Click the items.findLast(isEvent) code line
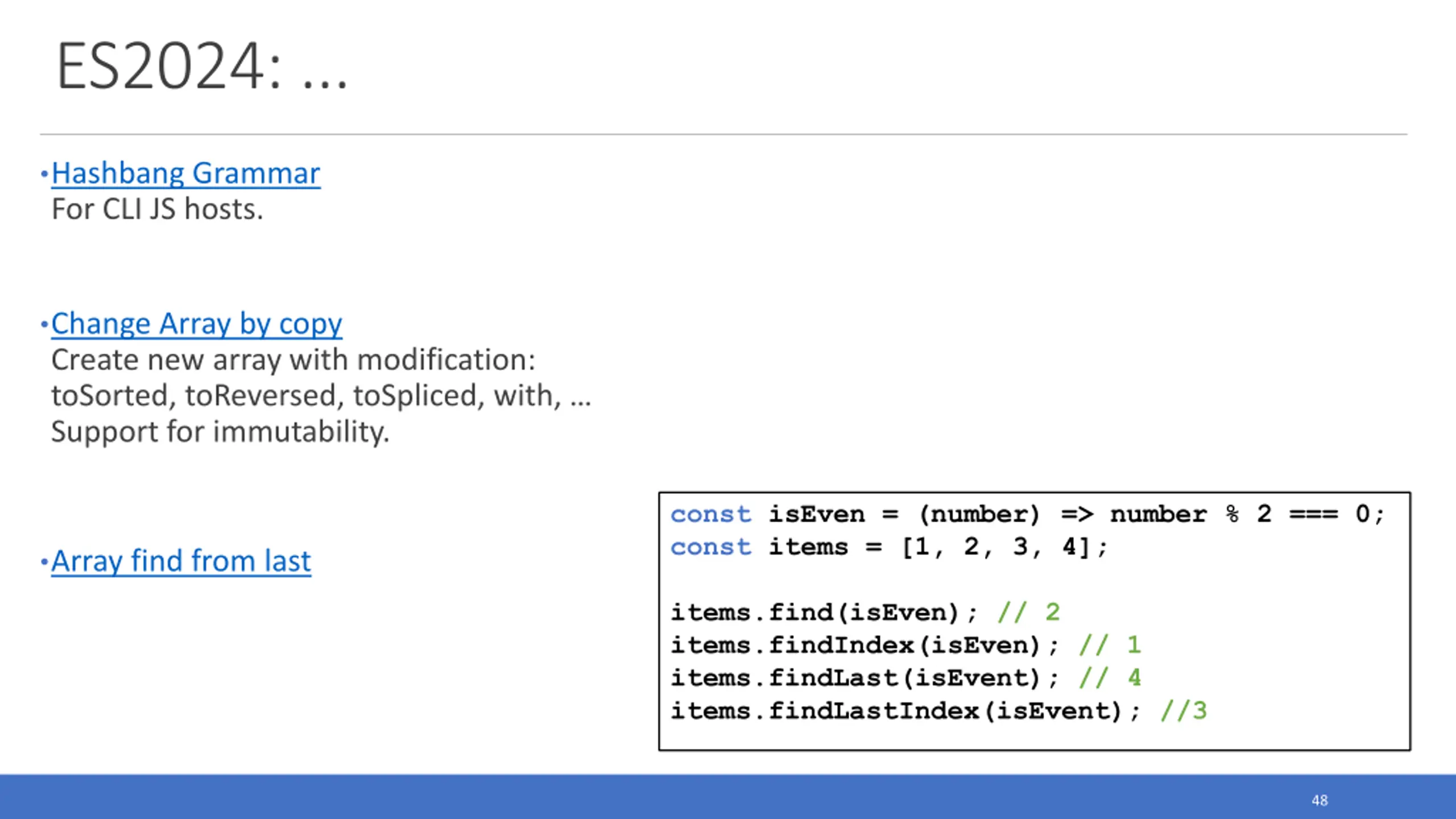1456x819 pixels. coord(906,678)
